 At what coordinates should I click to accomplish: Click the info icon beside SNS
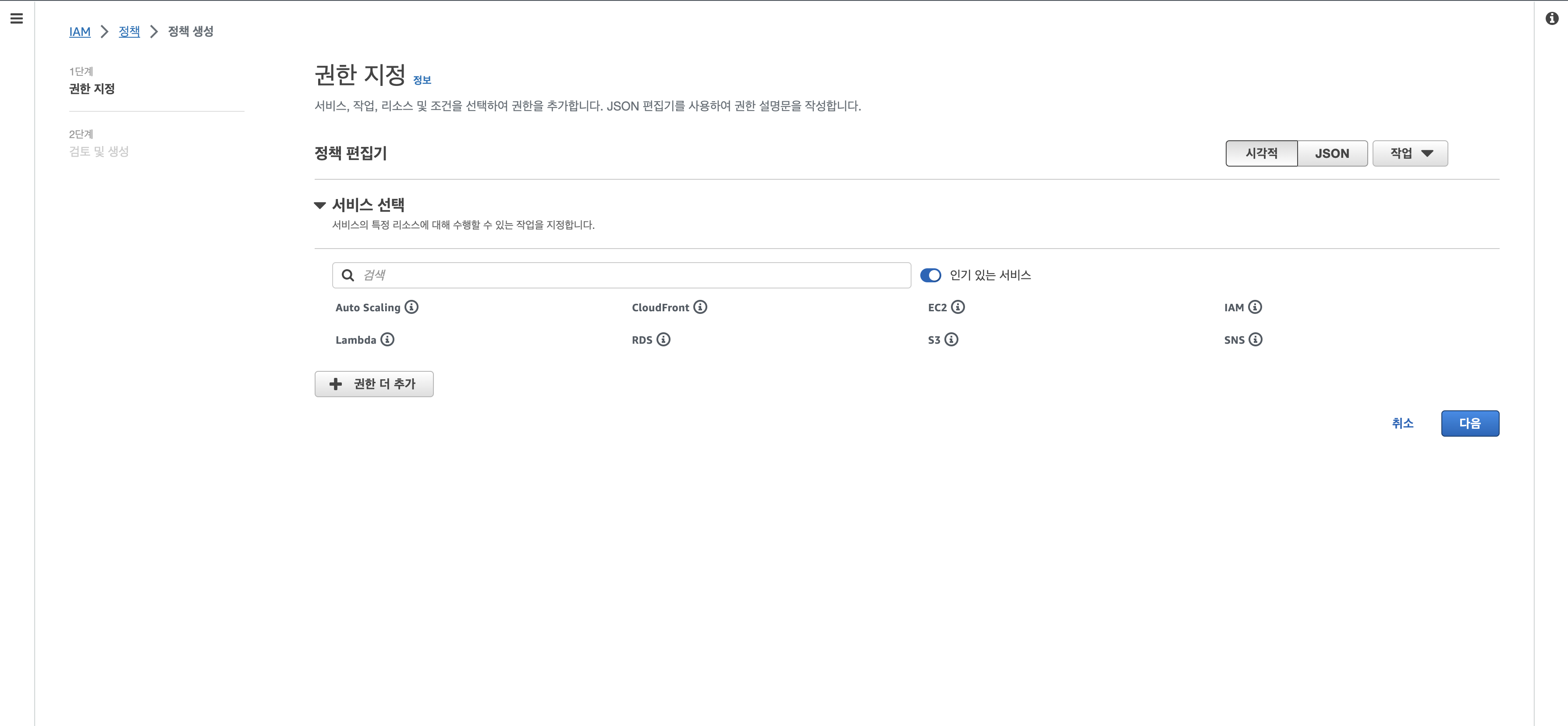click(x=1255, y=339)
